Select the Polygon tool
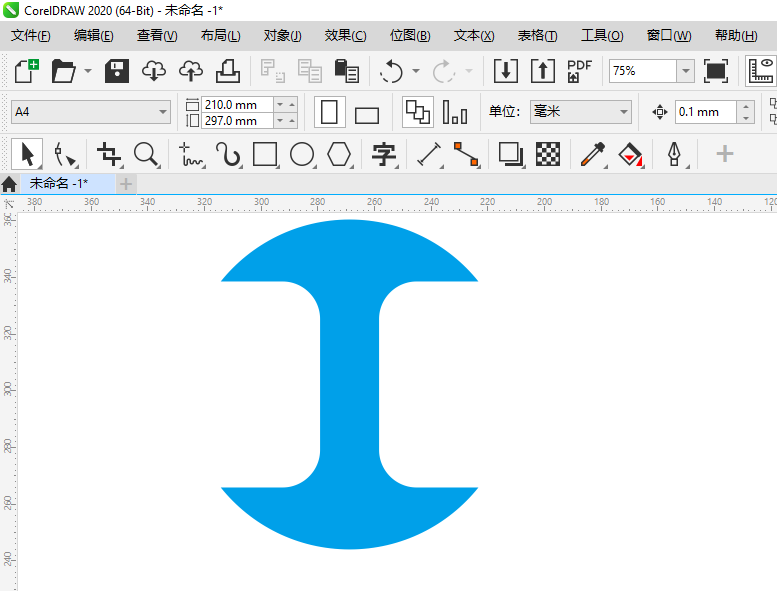 point(339,154)
